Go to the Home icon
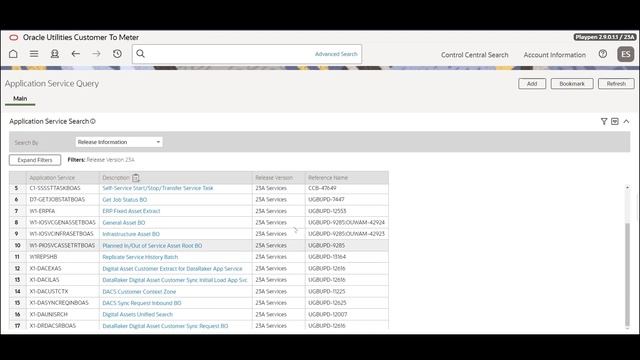Viewport: 640px width, 360px height. (13, 54)
